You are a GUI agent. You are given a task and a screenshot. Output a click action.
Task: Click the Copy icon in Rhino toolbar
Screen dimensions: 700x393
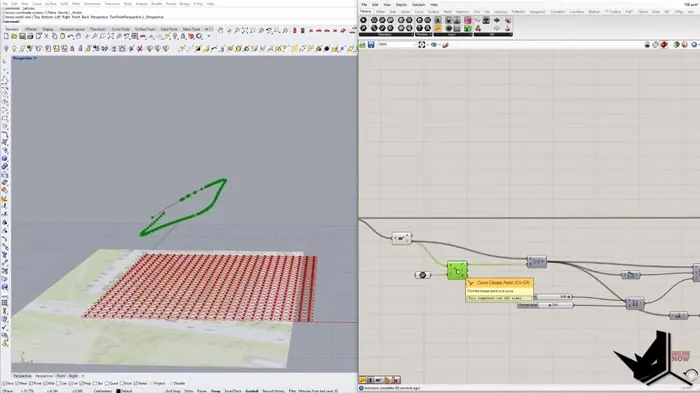point(54,36)
